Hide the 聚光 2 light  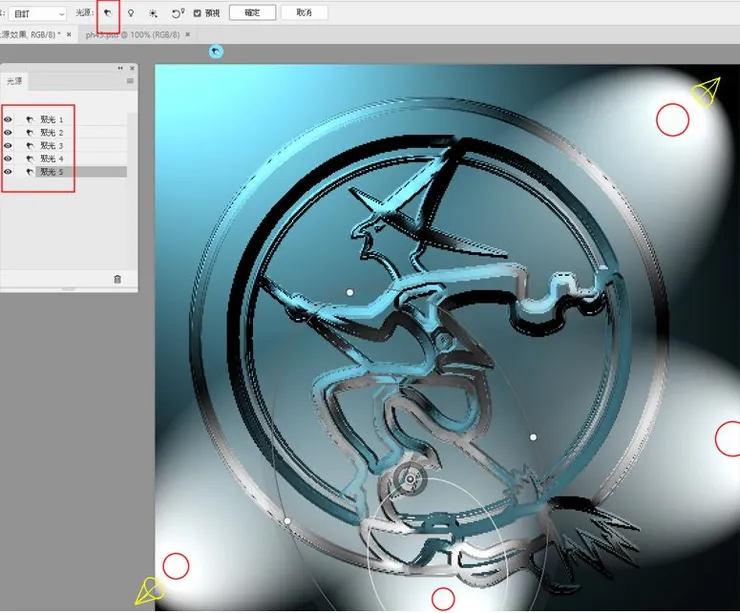click(x=8, y=133)
